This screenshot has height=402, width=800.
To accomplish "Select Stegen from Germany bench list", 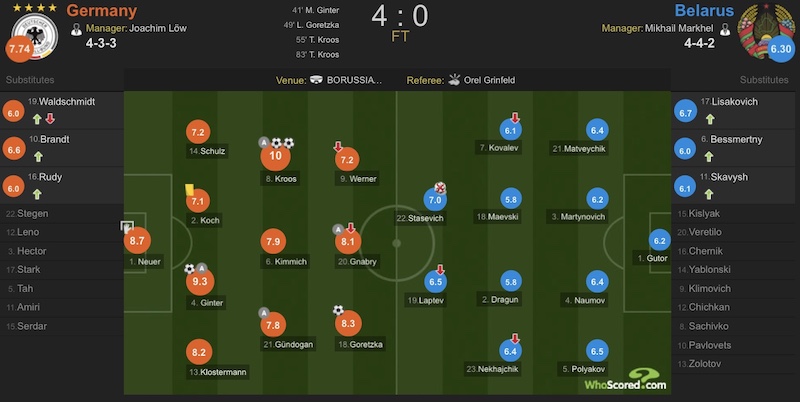I will click(x=62, y=214).
